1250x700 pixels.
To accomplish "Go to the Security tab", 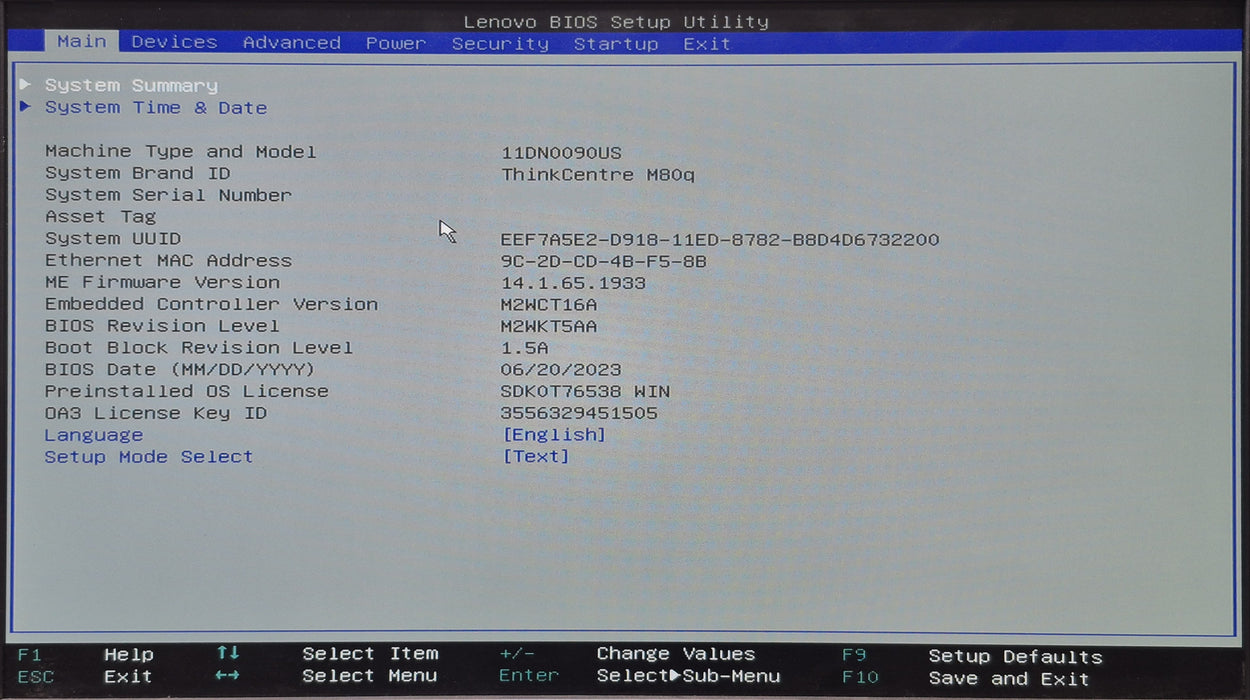I will 500,43.
